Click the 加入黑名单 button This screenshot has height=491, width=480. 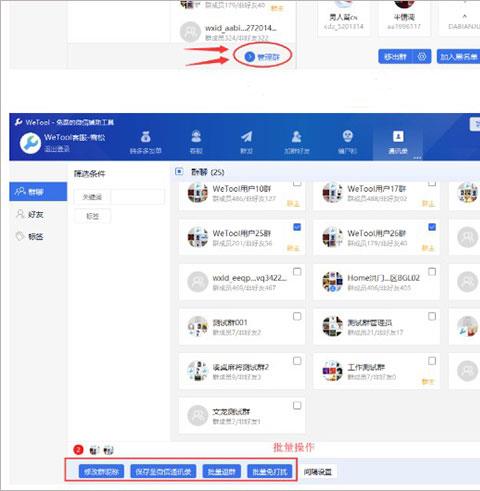pos(459,57)
